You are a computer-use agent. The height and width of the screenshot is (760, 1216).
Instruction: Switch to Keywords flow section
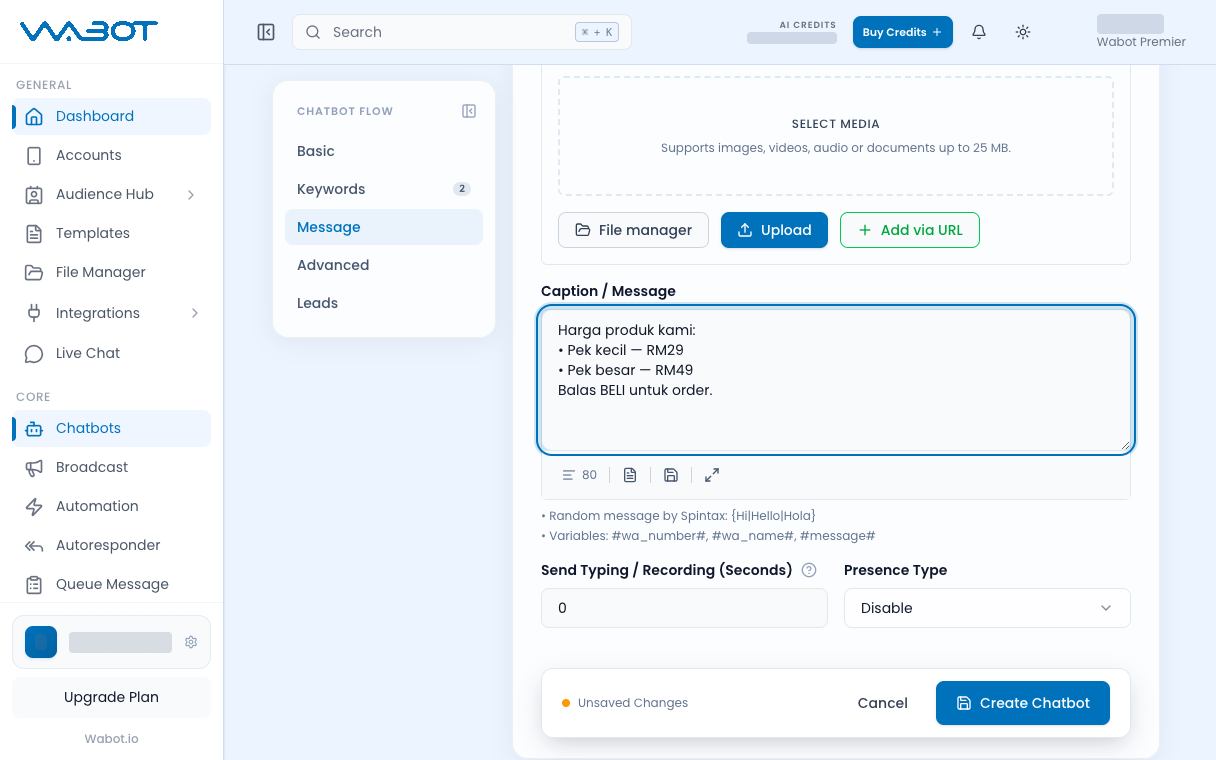(x=384, y=189)
